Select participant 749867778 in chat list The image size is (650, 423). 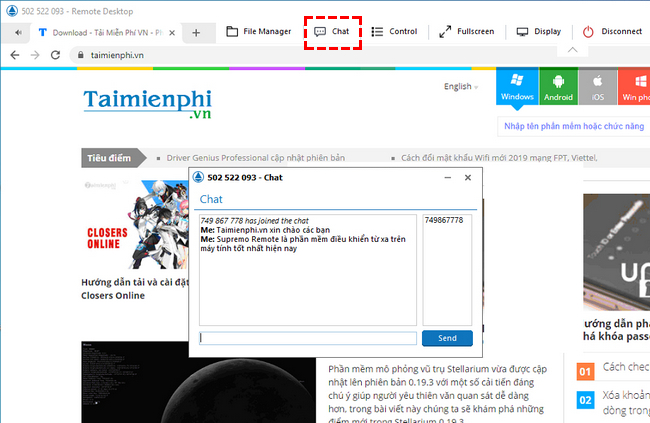(x=444, y=220)
